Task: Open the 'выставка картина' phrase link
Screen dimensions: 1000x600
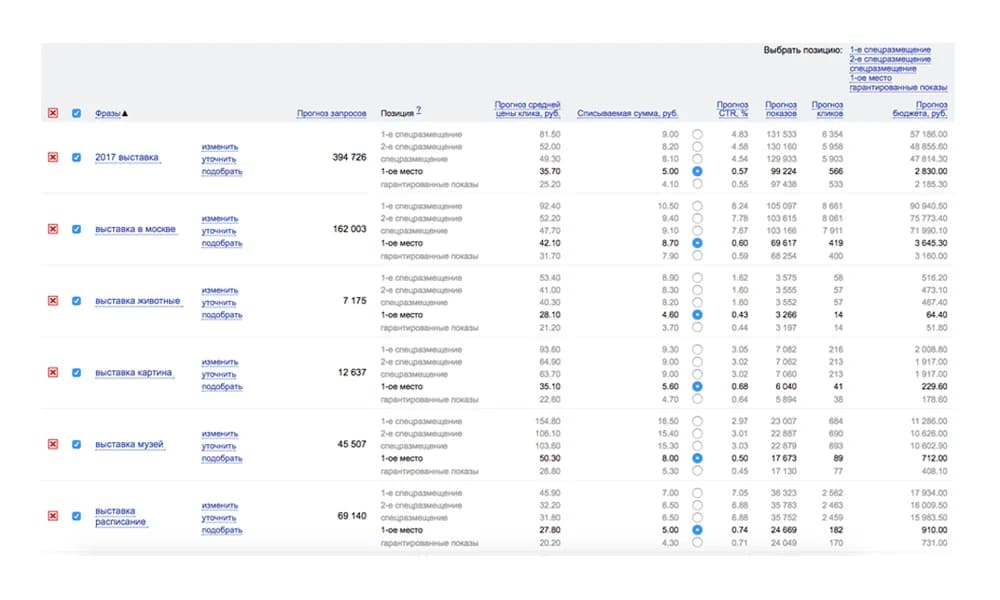Action: coord(133,372)
